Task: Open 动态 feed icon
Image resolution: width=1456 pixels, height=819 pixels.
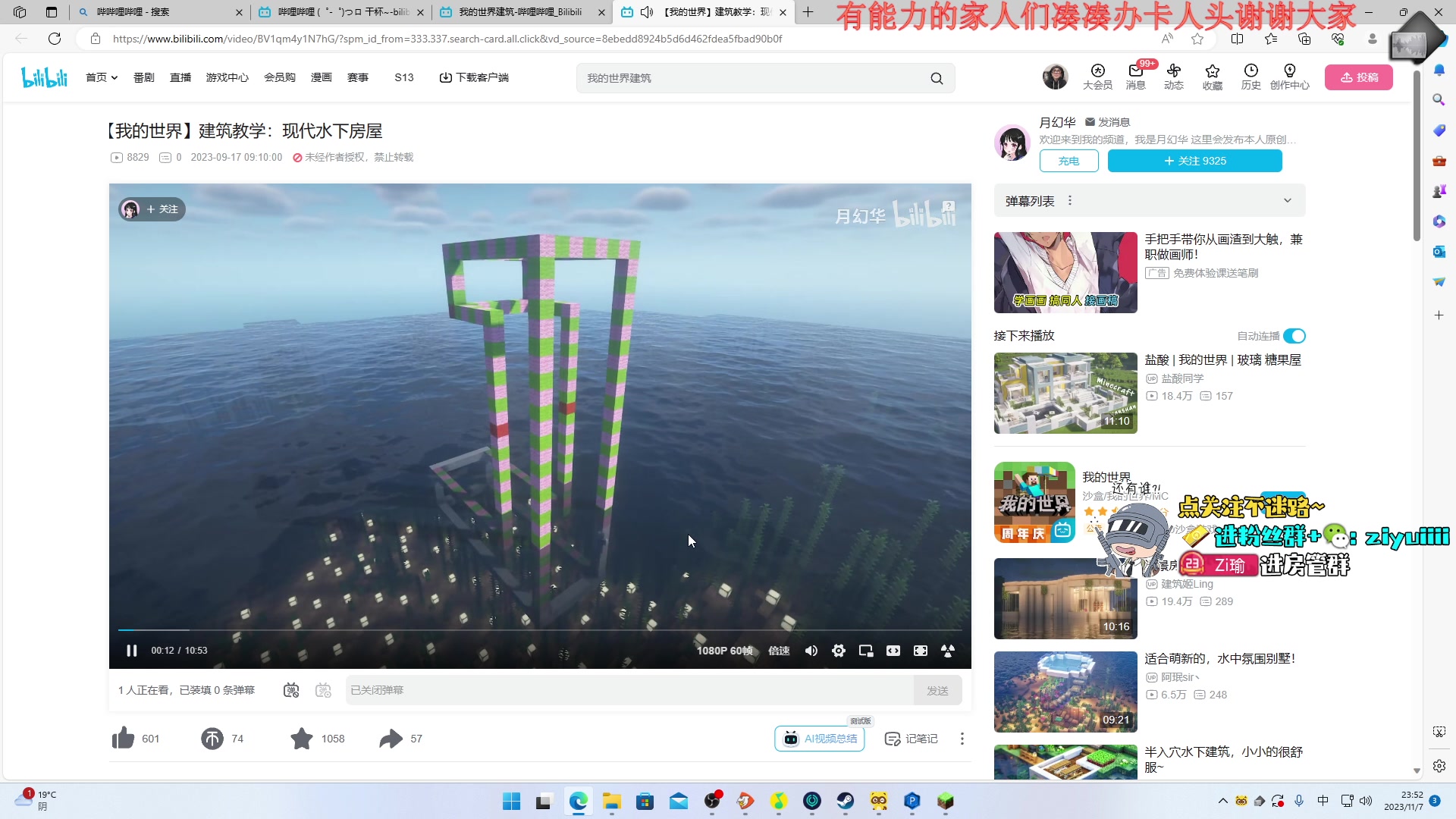Action: 1174,77
